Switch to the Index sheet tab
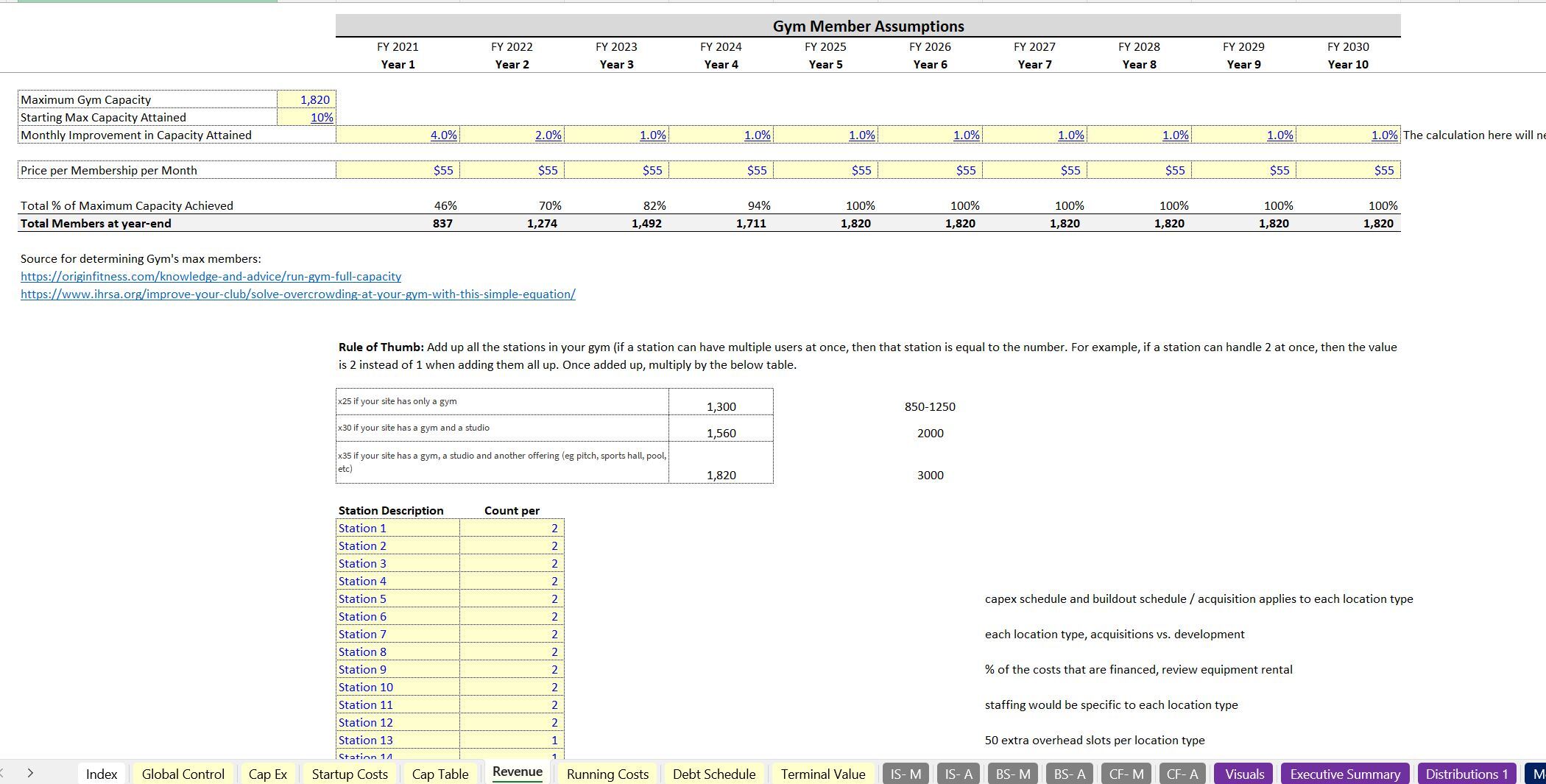Image resolution: width=1546 pixels, height=784 pixels. [102, 774]
